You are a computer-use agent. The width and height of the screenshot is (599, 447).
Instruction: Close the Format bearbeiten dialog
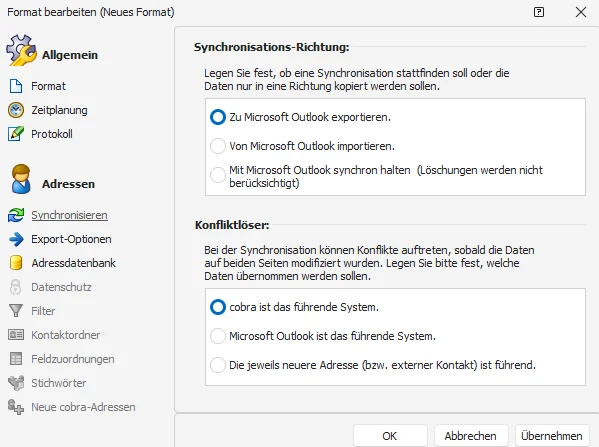coord(581,12)
